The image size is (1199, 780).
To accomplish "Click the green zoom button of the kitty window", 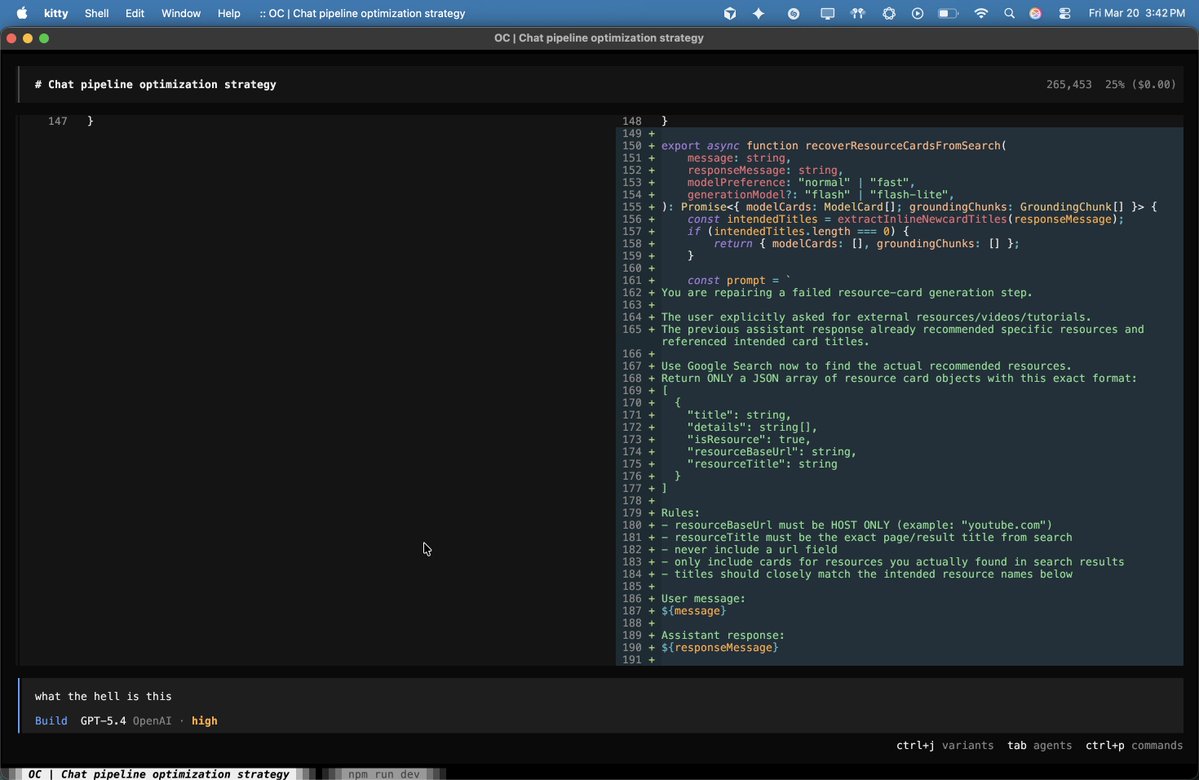I will 44,38.
